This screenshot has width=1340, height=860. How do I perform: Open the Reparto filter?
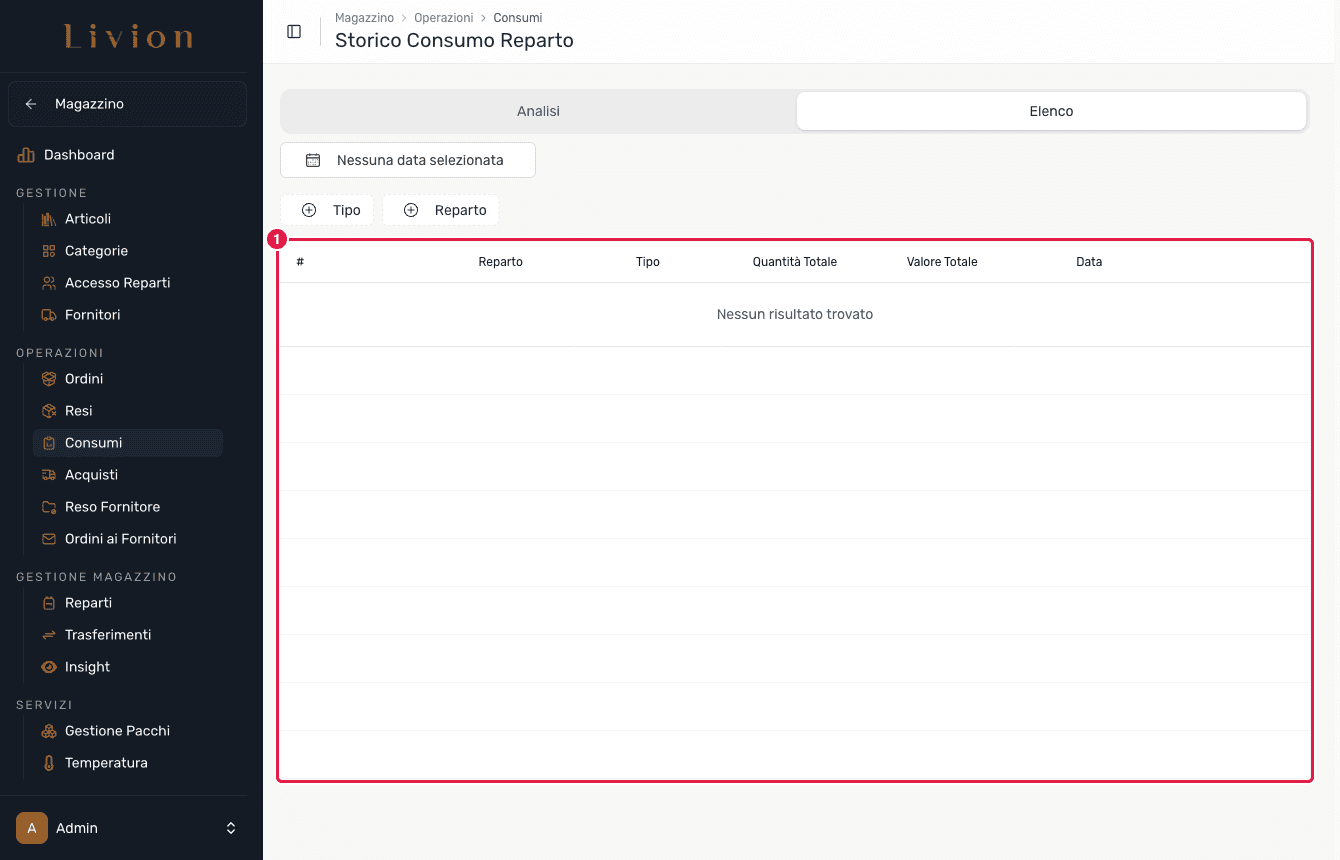(x=440, y=210)
